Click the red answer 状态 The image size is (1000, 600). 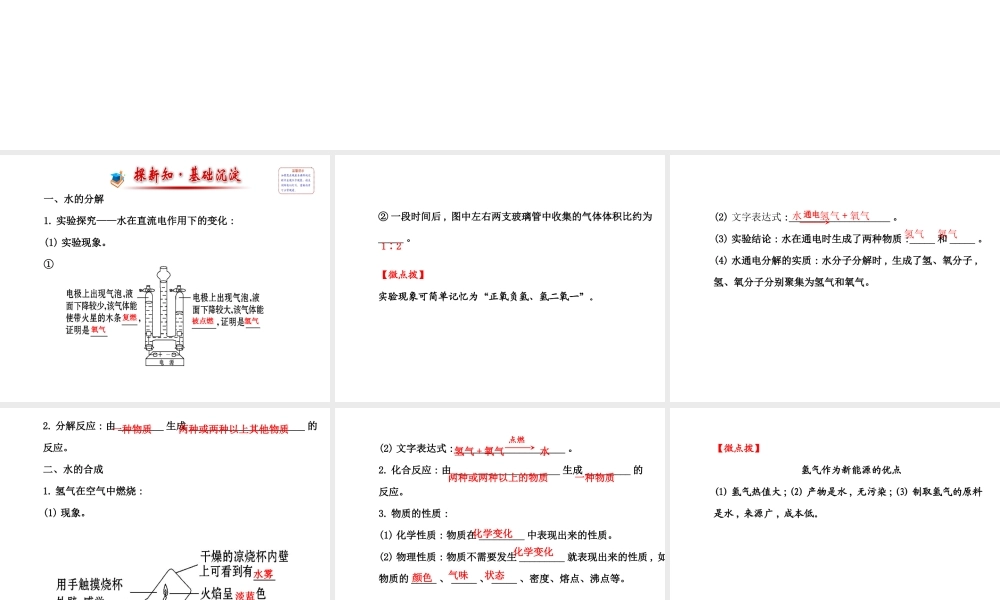click(495, 575)
